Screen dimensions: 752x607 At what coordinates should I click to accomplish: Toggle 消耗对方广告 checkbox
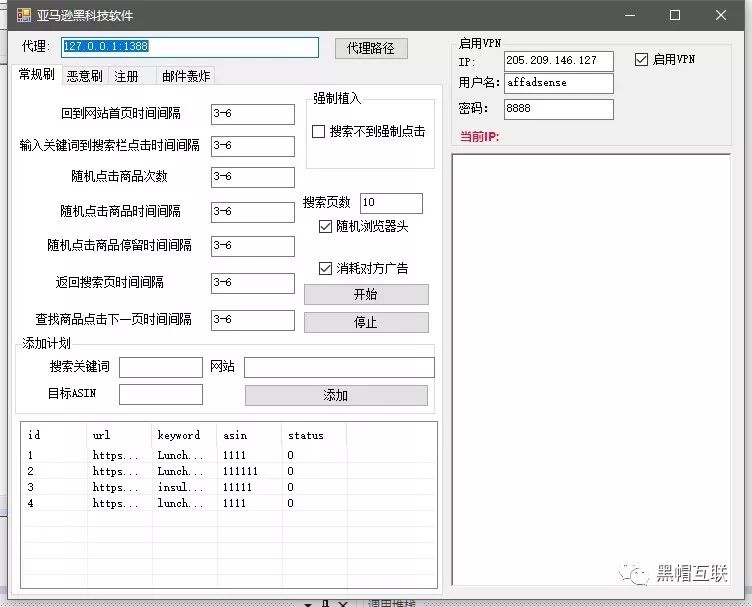[325, 268]
